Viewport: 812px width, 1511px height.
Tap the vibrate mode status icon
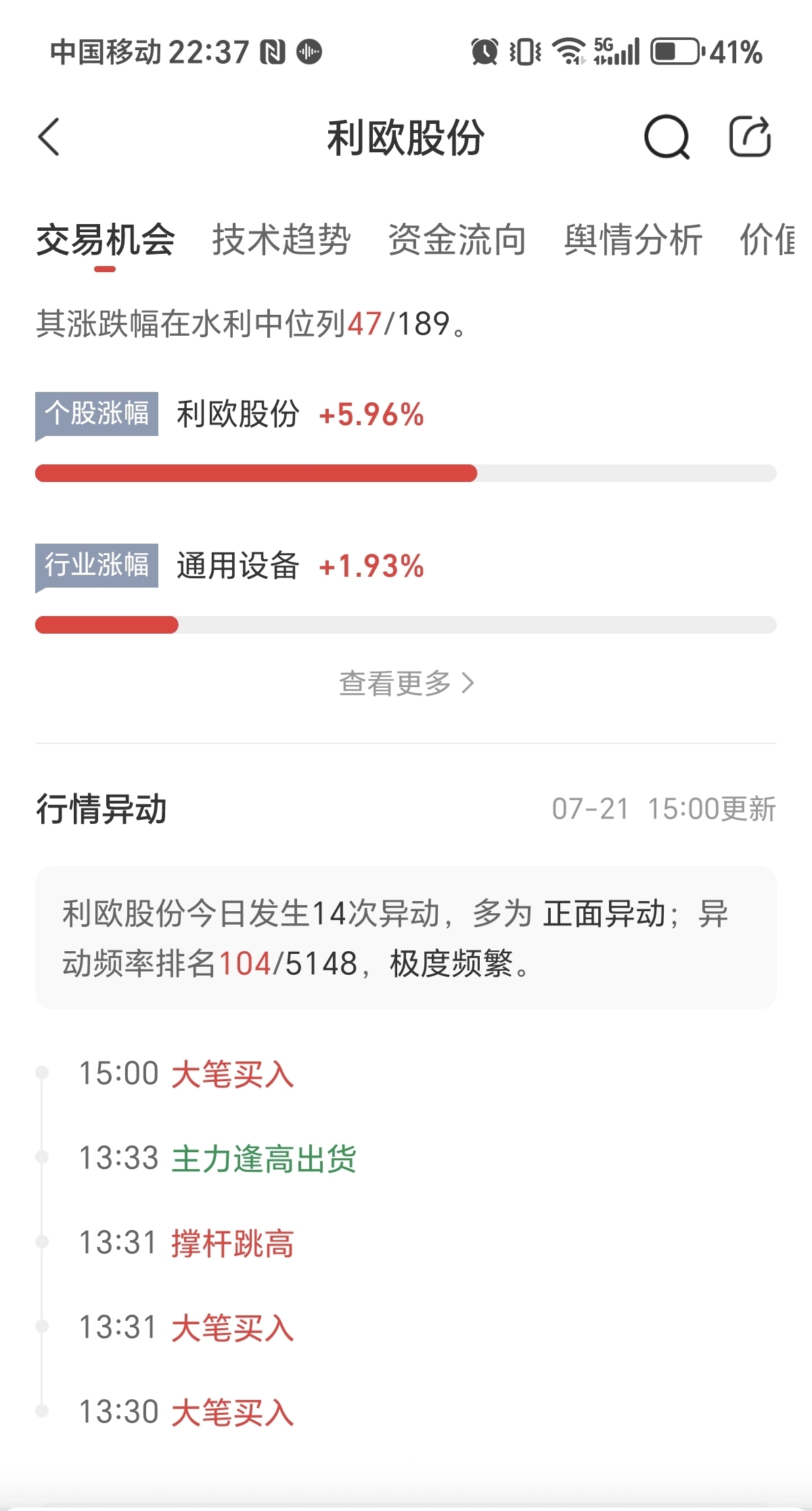pos(525,52)
